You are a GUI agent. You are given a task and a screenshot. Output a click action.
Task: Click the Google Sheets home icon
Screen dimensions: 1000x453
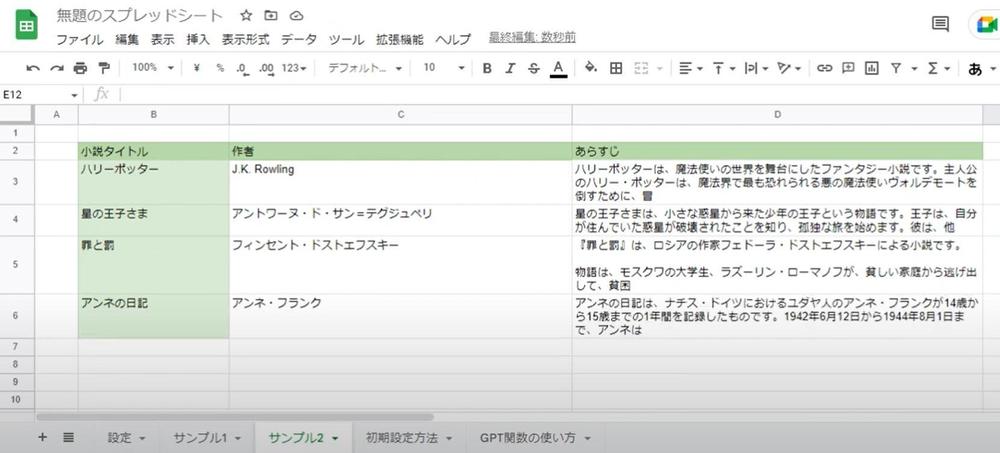tap(26, 26)
